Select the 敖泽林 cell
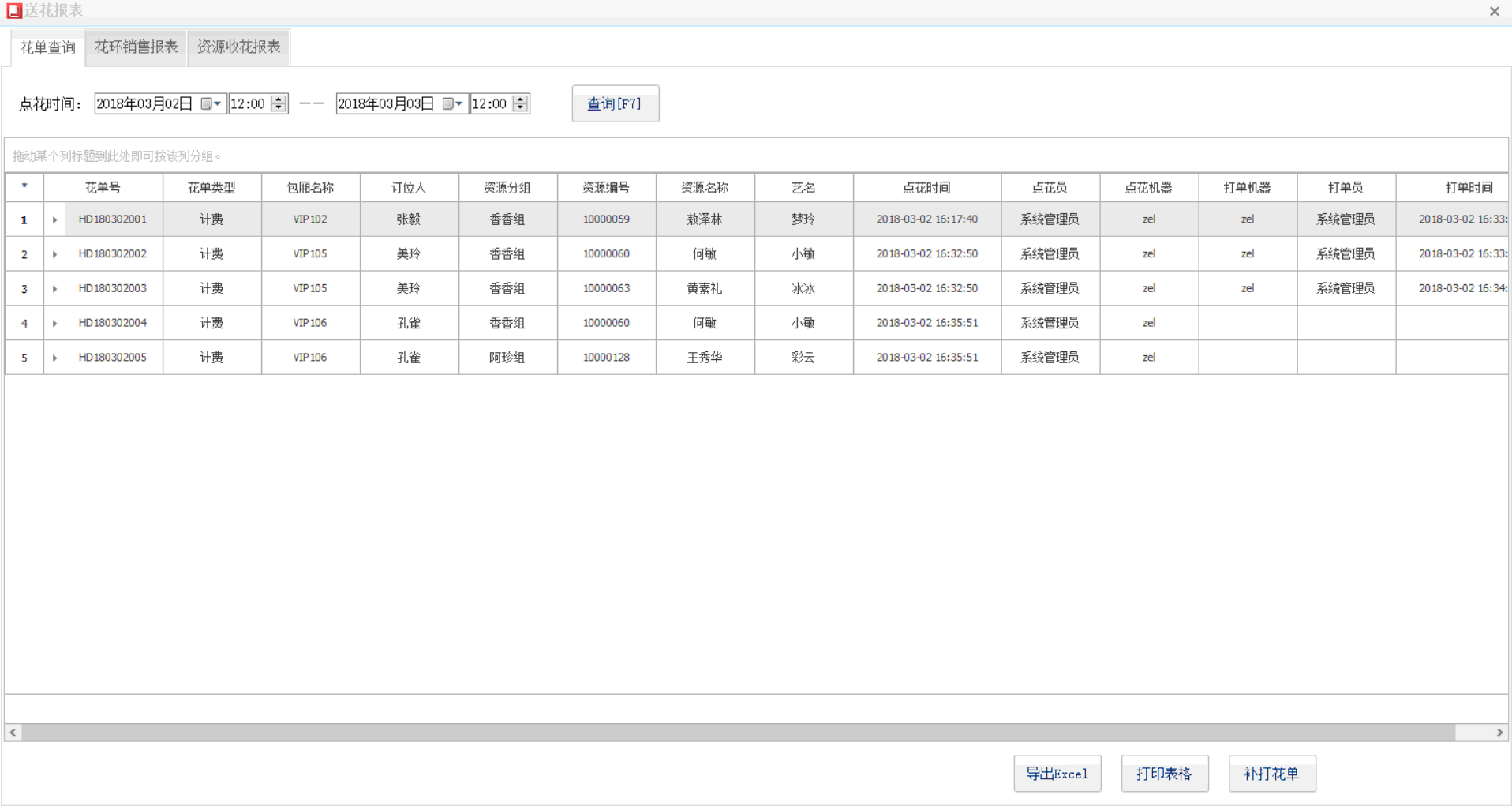Viewport: 1512px width, 806px height. click(705, 219)
